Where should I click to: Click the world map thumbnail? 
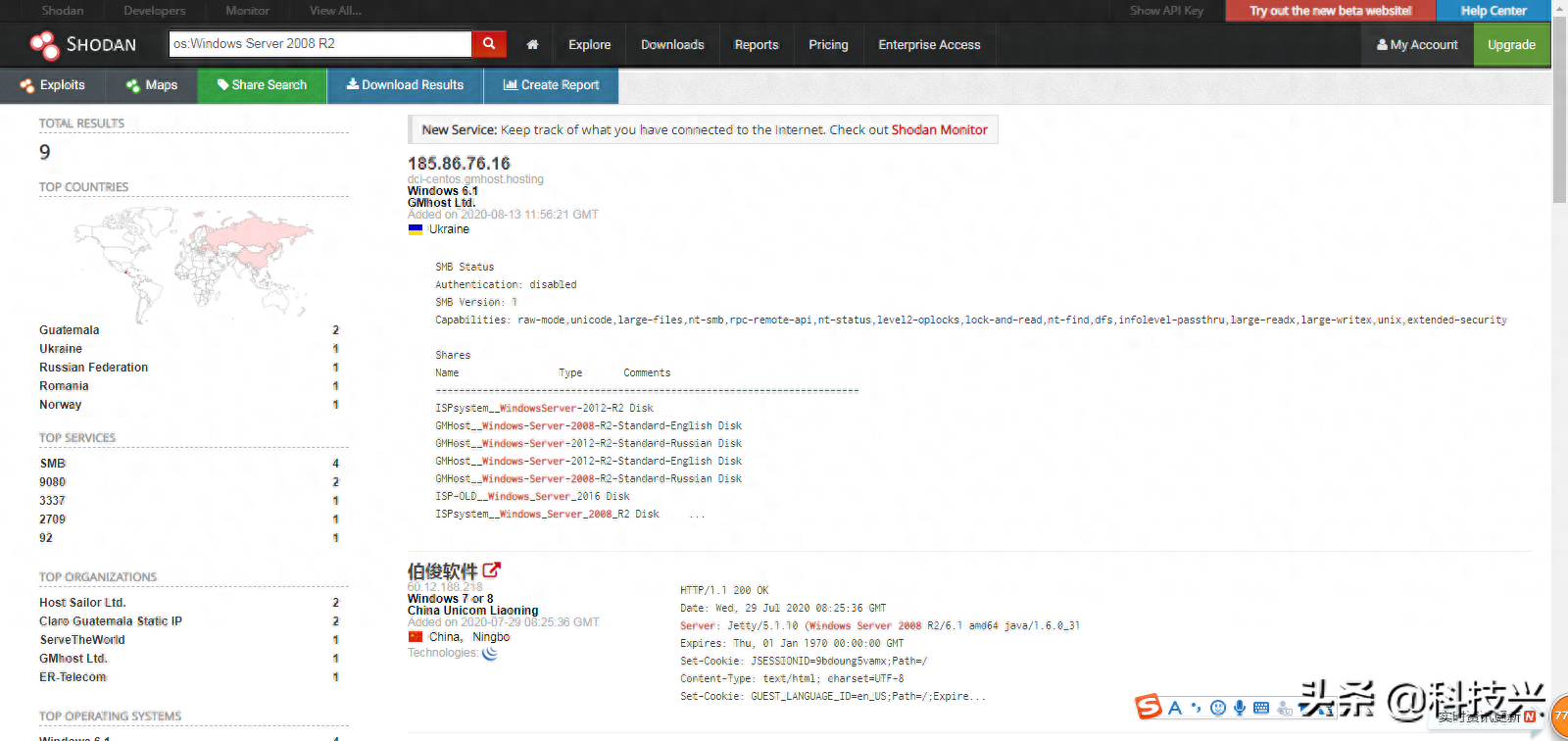(193, 265)
